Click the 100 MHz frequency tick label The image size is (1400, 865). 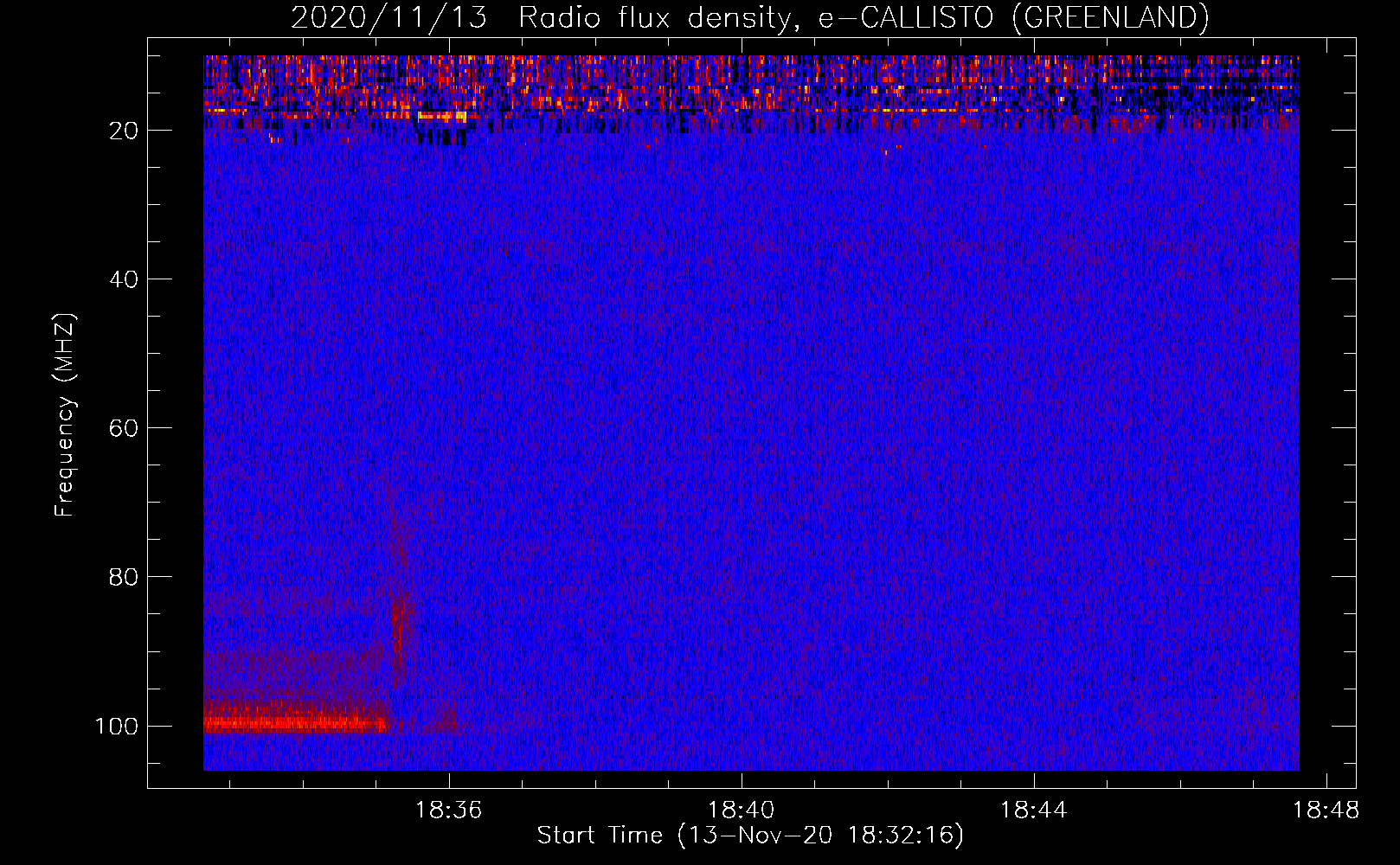(117, 726)
